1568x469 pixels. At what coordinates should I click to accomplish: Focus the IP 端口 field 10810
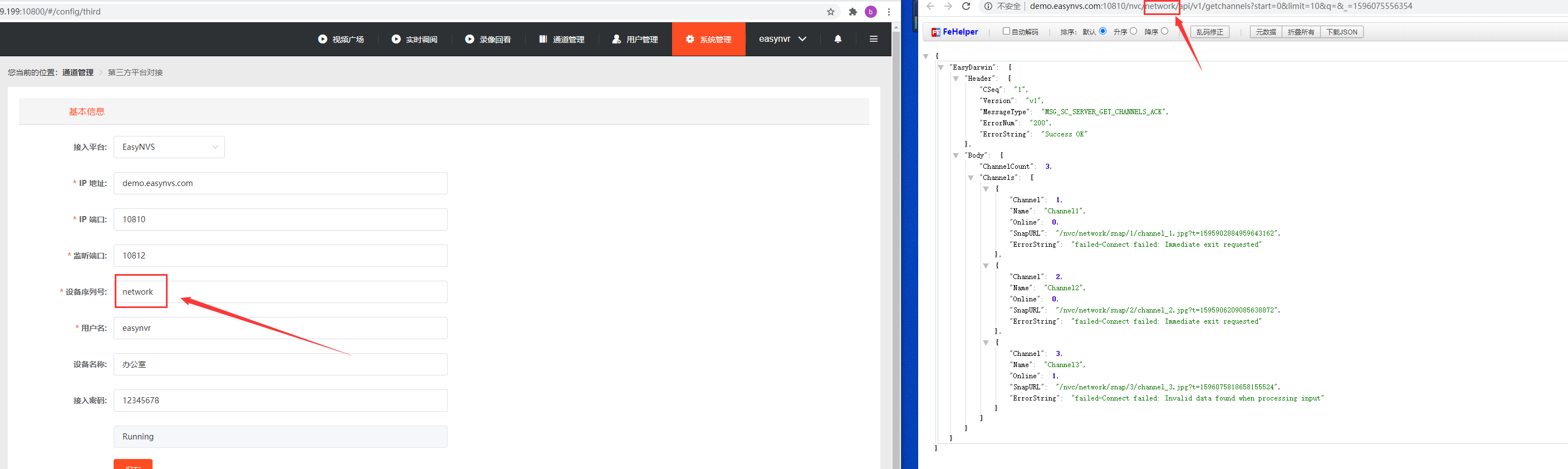[281, 219]
